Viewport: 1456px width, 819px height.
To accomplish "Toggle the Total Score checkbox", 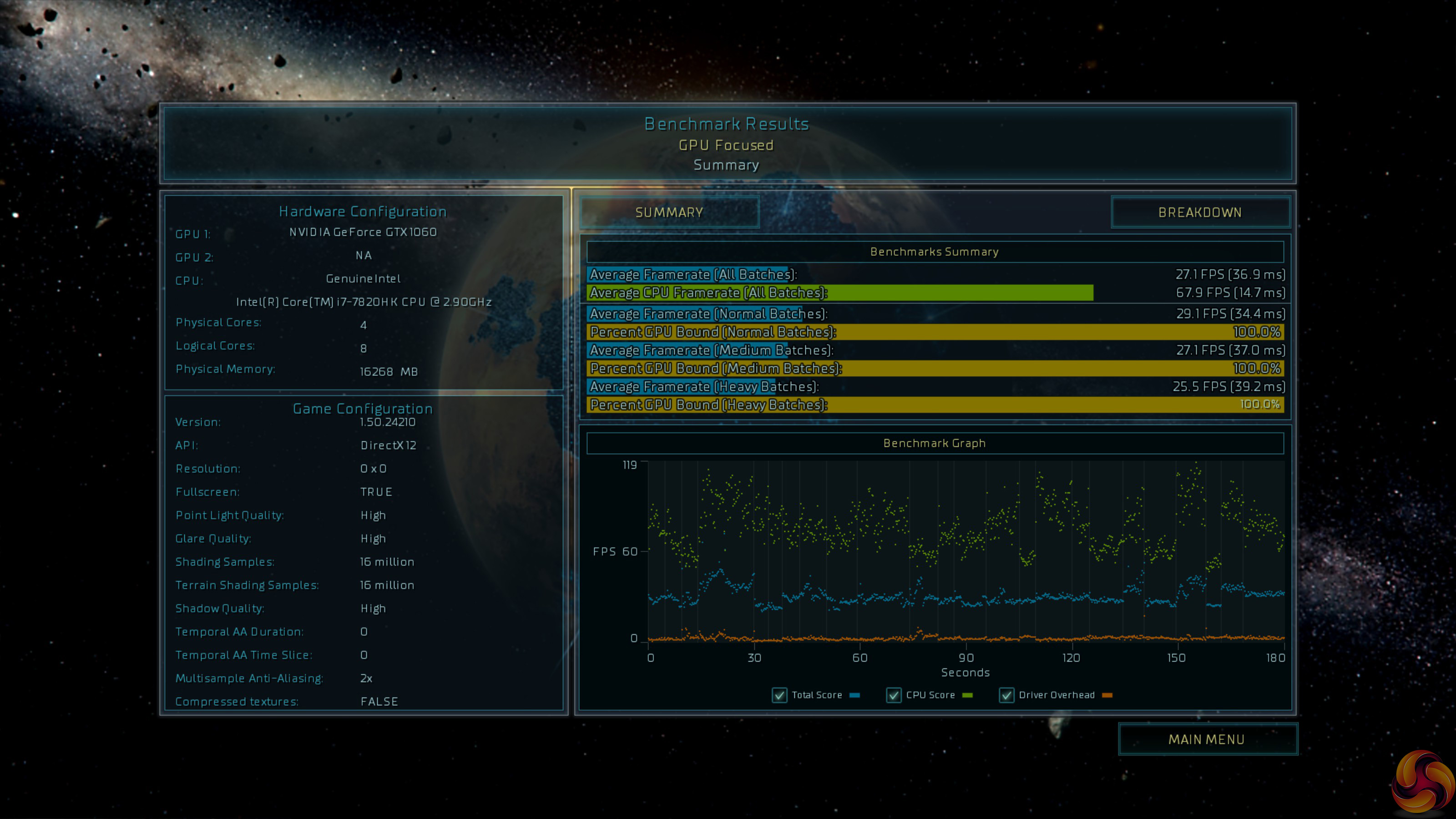I will pyautogui.click(x=779, y=695).
